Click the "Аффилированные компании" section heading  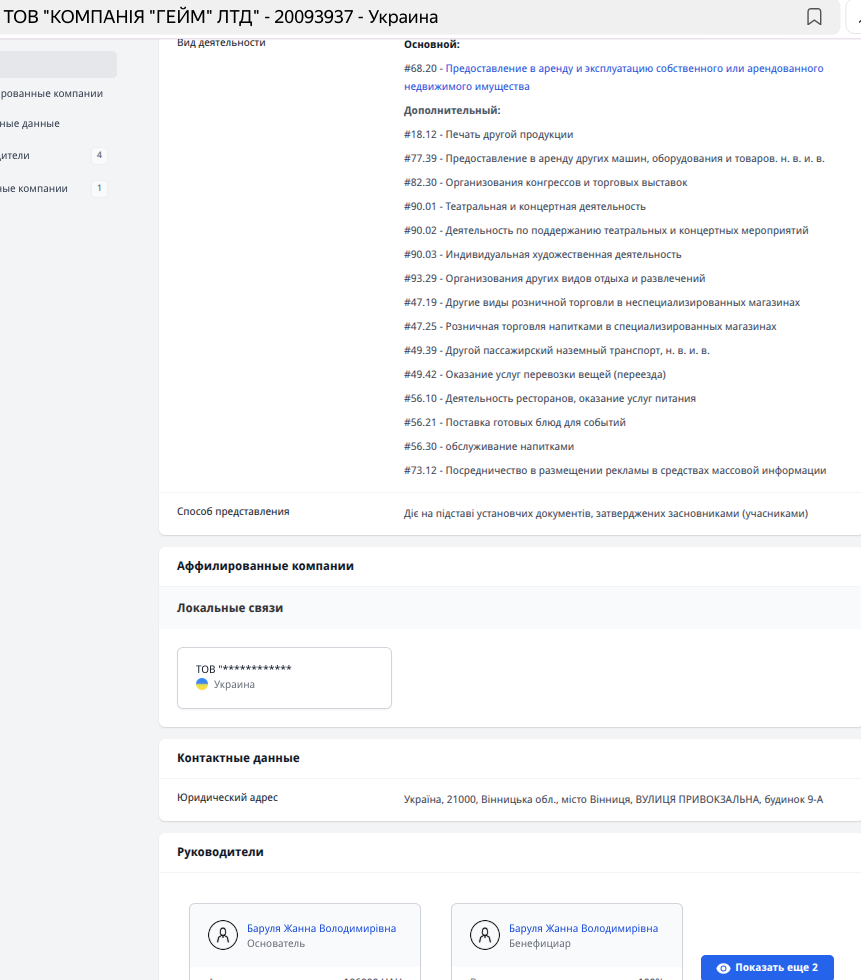tap(265, 566)
